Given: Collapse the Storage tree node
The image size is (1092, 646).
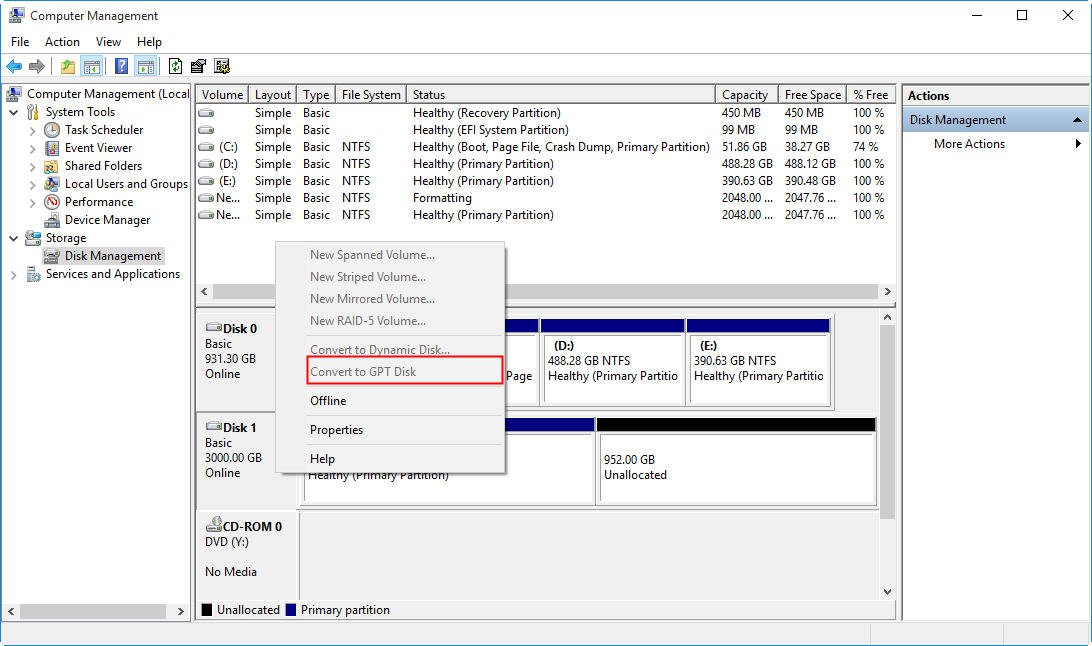Looking at the screenshot, I should tap(13, 238).
